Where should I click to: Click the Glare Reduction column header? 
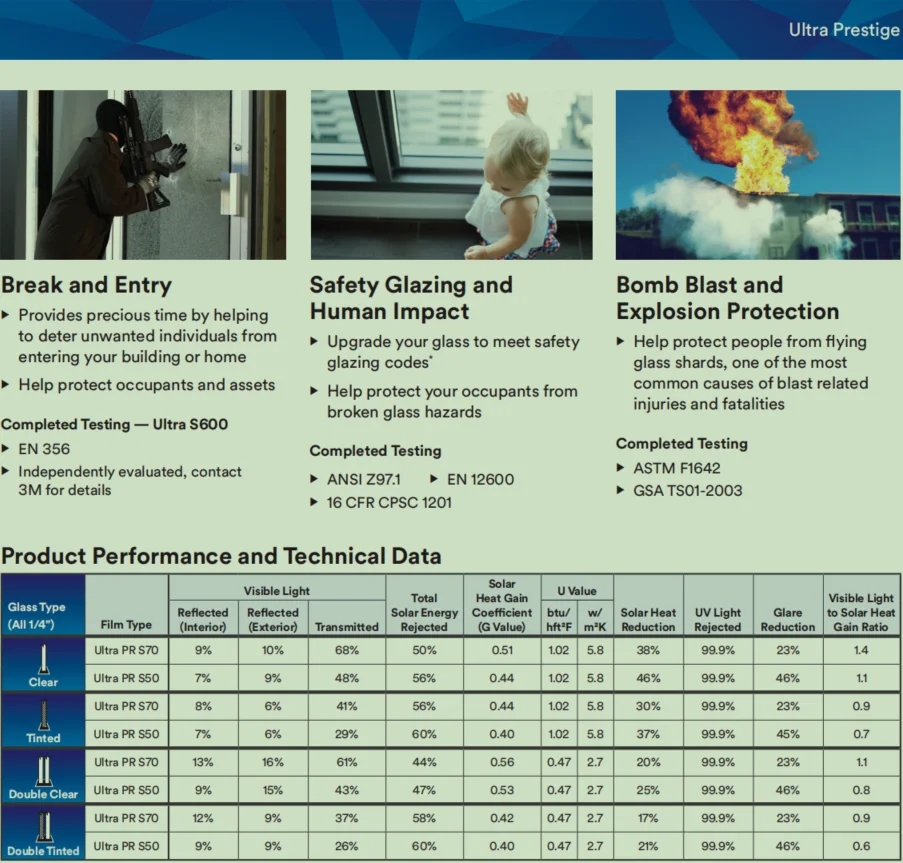pos(788,619)
